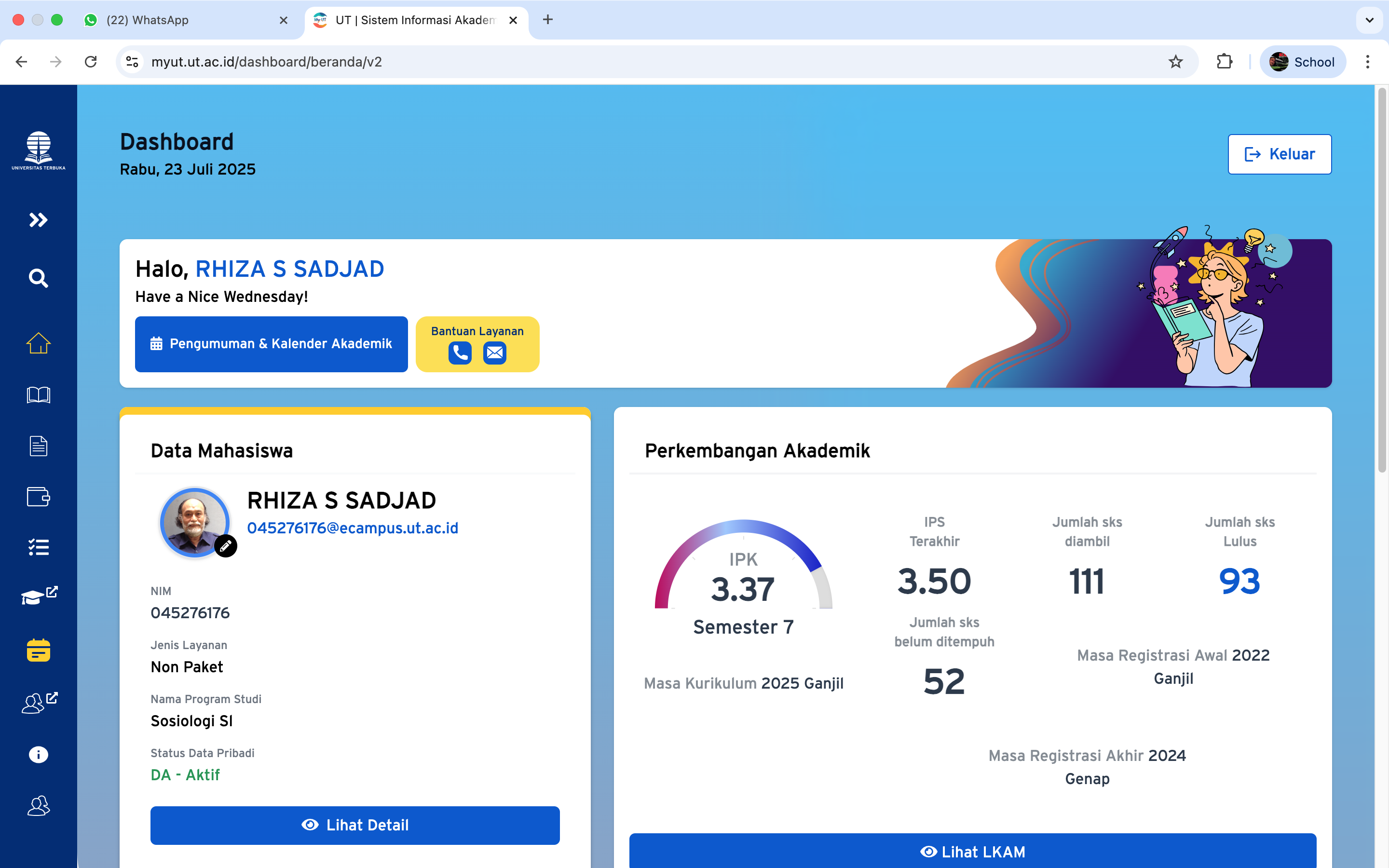Viewport: 1389px width, 868px height.
Task: Close the UT Sistem Informasi tab
Action: [513, 20]
